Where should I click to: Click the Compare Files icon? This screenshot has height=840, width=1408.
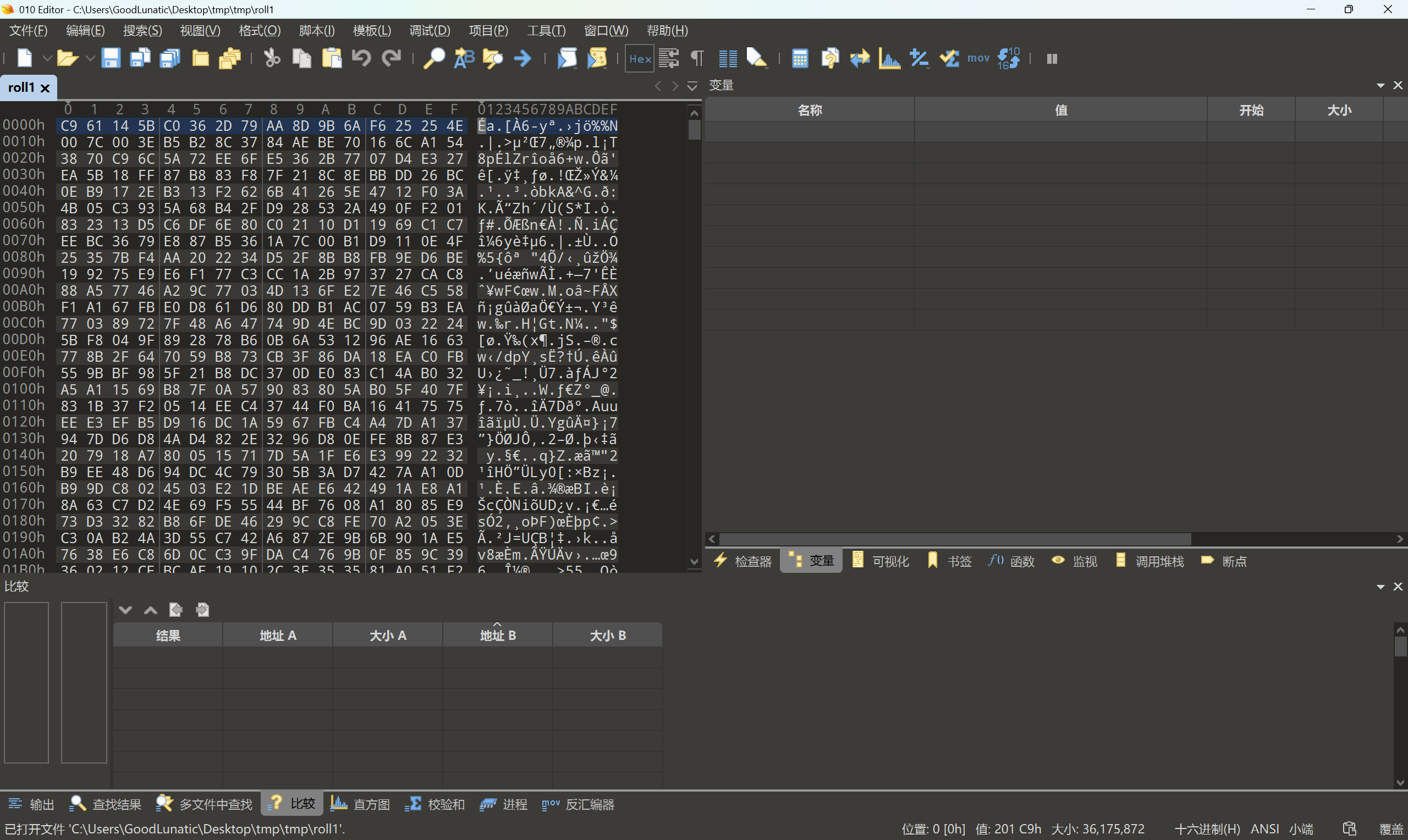pos(830,58)
